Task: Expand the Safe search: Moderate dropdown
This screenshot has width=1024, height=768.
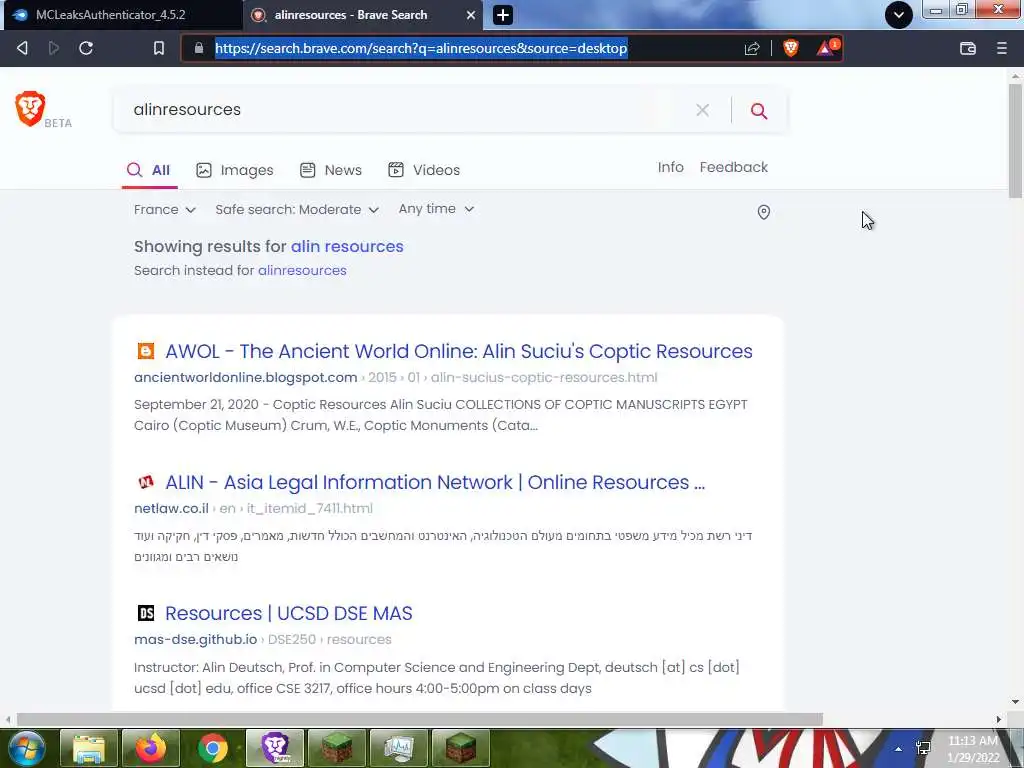Action: [296, 210]
